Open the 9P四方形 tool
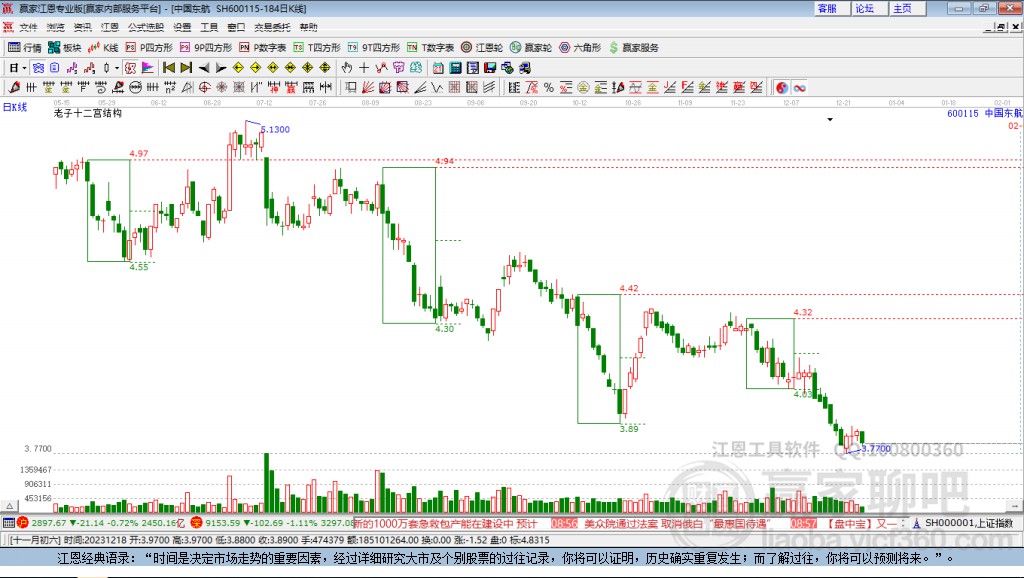This screenshot has width=1024, height=578. (x=206, y=48)
